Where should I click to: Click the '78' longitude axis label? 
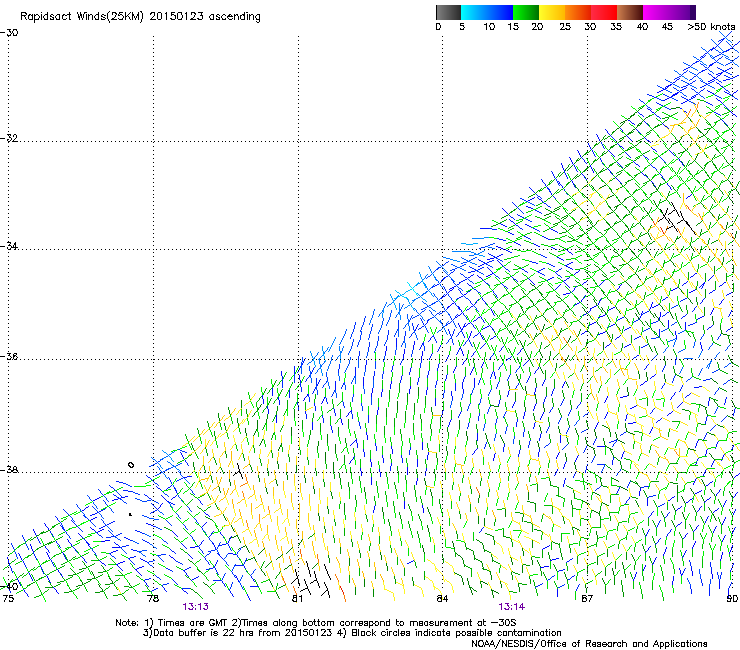(153, 599)
